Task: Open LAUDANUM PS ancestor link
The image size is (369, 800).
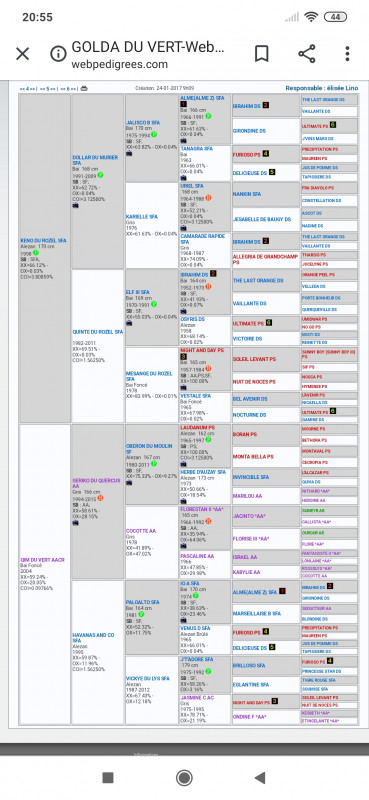Action: (197, 428)
